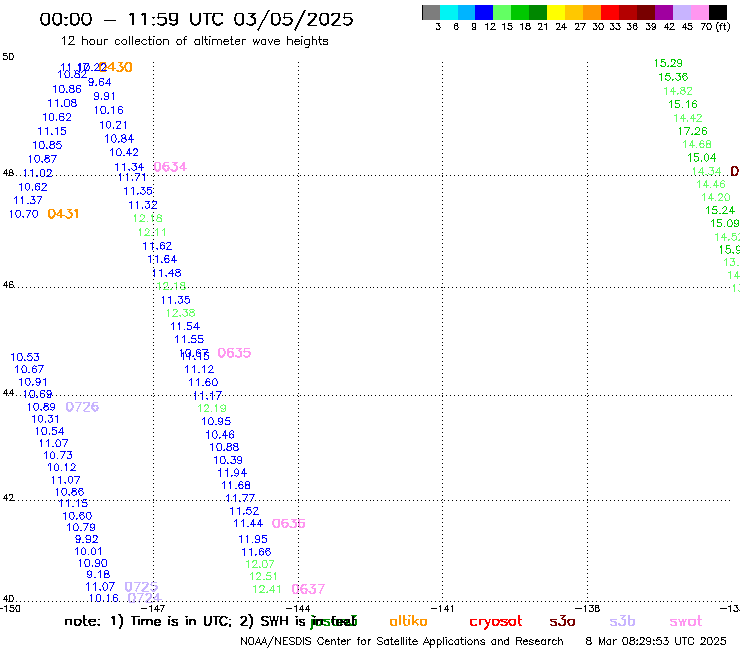Select the lavender s3b time label 0725
The image size is (740, 650).
[x=141, y=587]
